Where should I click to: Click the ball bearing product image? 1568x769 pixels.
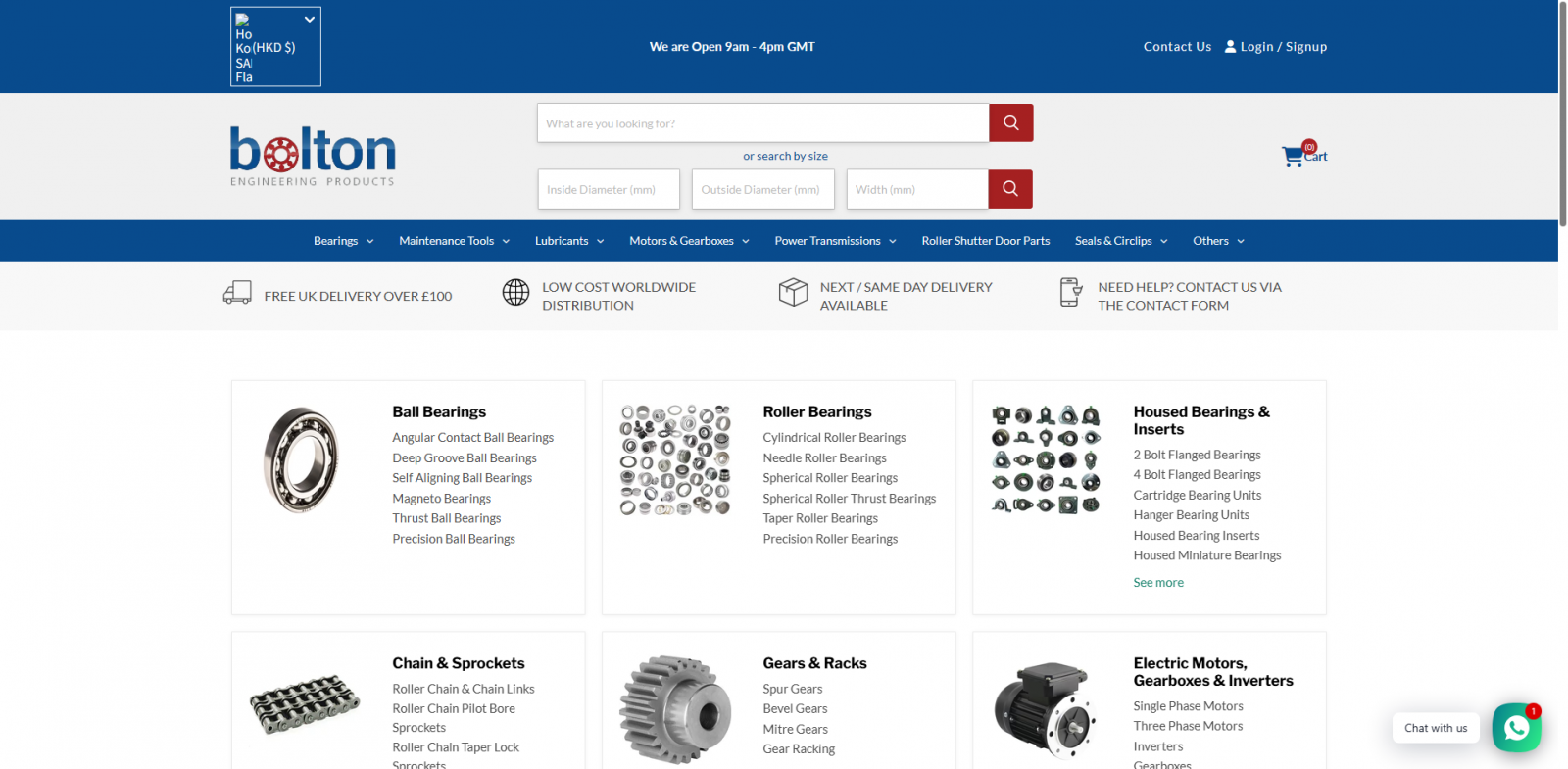(x=301, y=460)
